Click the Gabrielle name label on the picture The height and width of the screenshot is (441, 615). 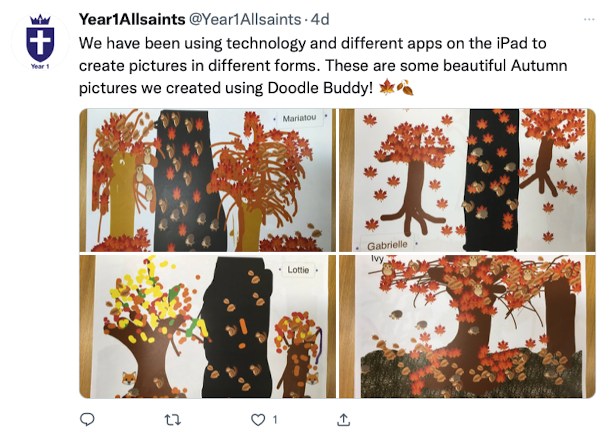(387, 246)
